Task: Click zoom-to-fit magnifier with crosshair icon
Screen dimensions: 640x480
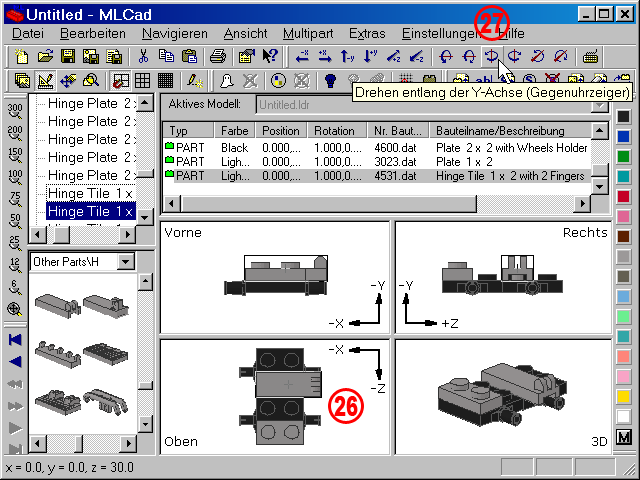Action: pos(15,309)
